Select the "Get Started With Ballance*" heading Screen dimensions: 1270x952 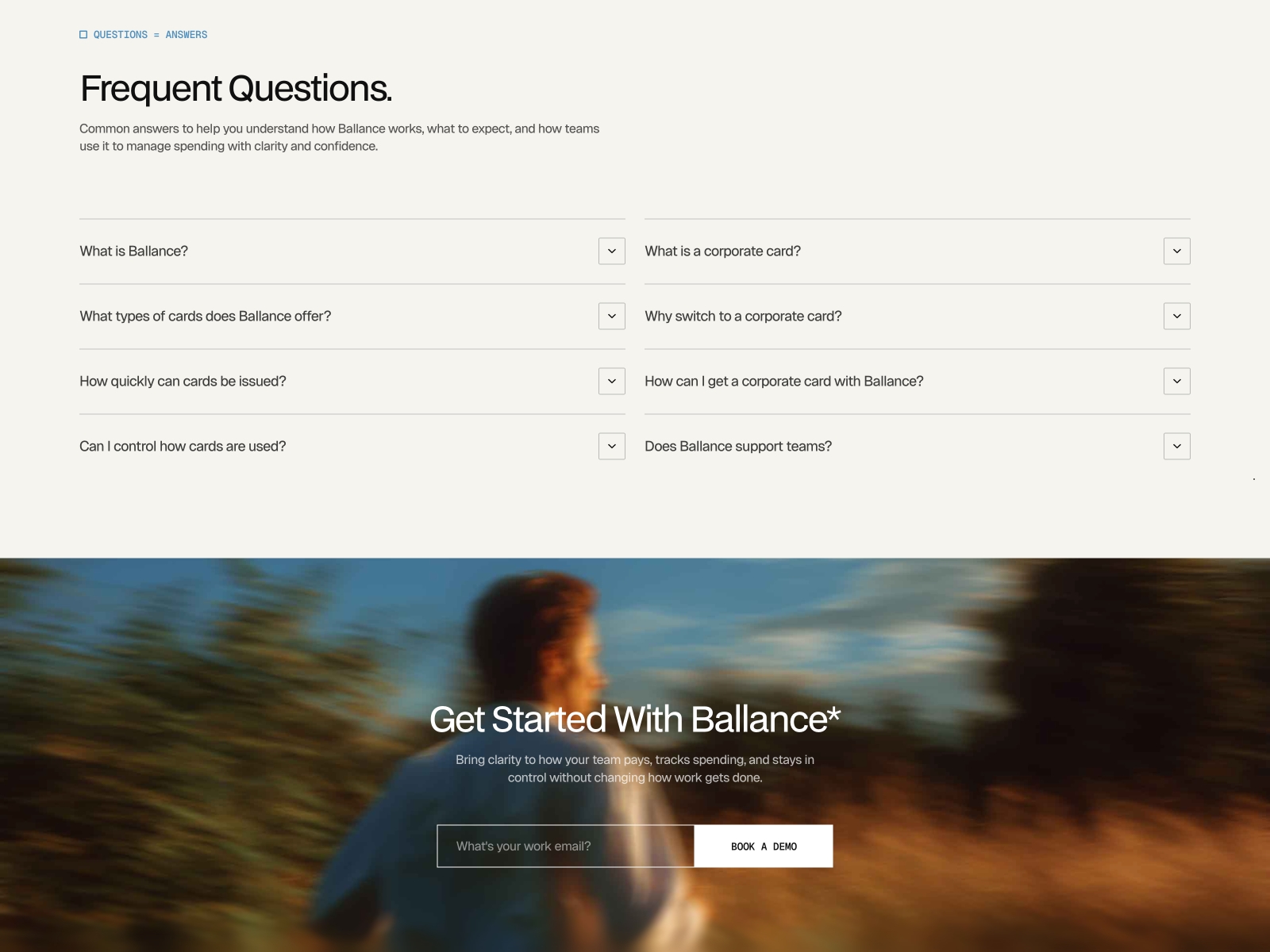coord(635,720)
